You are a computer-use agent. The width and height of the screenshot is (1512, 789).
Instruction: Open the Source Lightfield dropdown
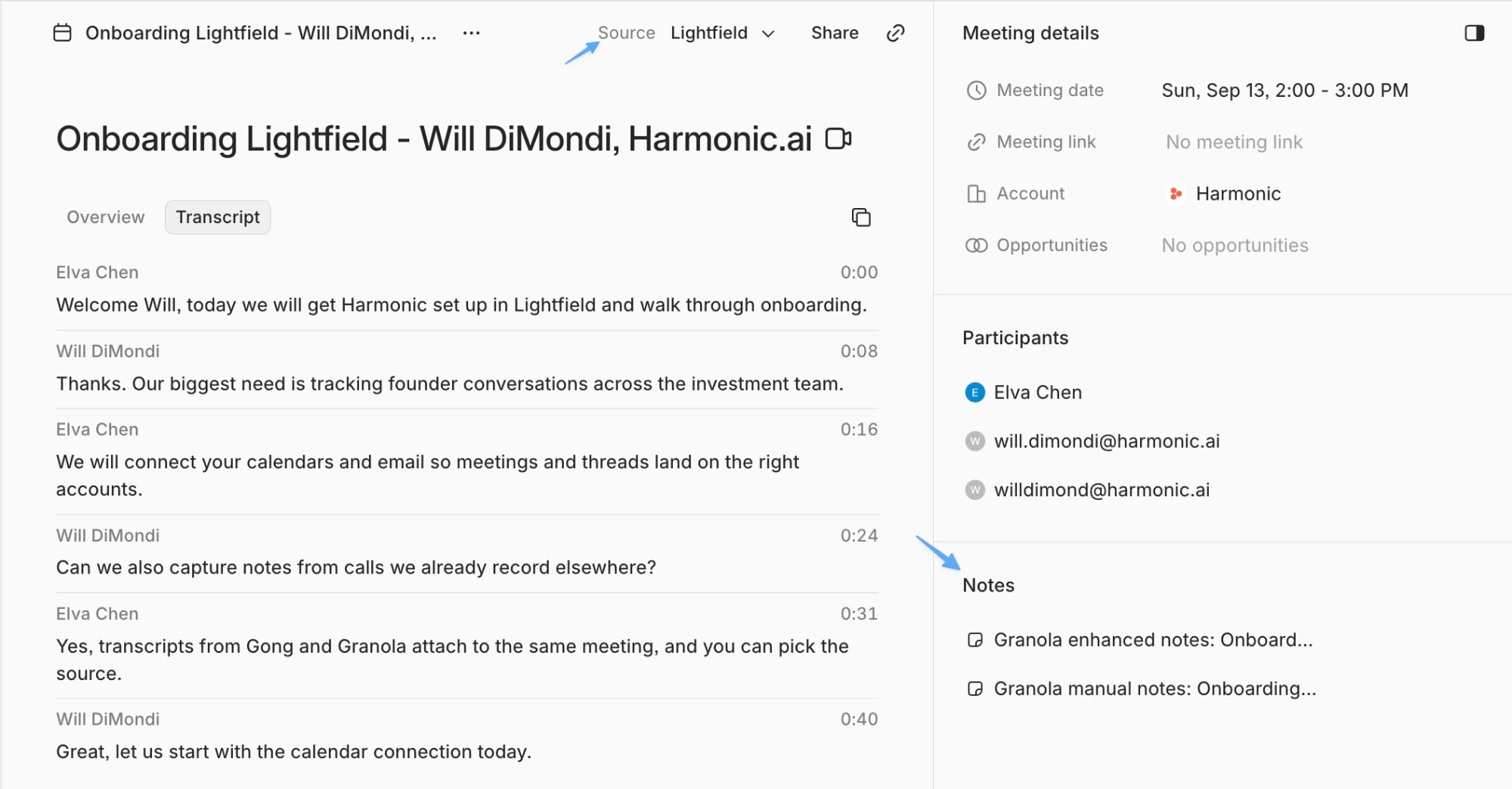723,33
